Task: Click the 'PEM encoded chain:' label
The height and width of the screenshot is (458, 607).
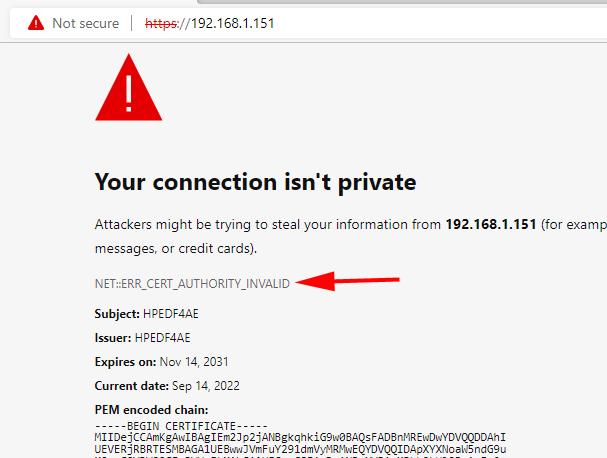Action: (x=151, y=410)
